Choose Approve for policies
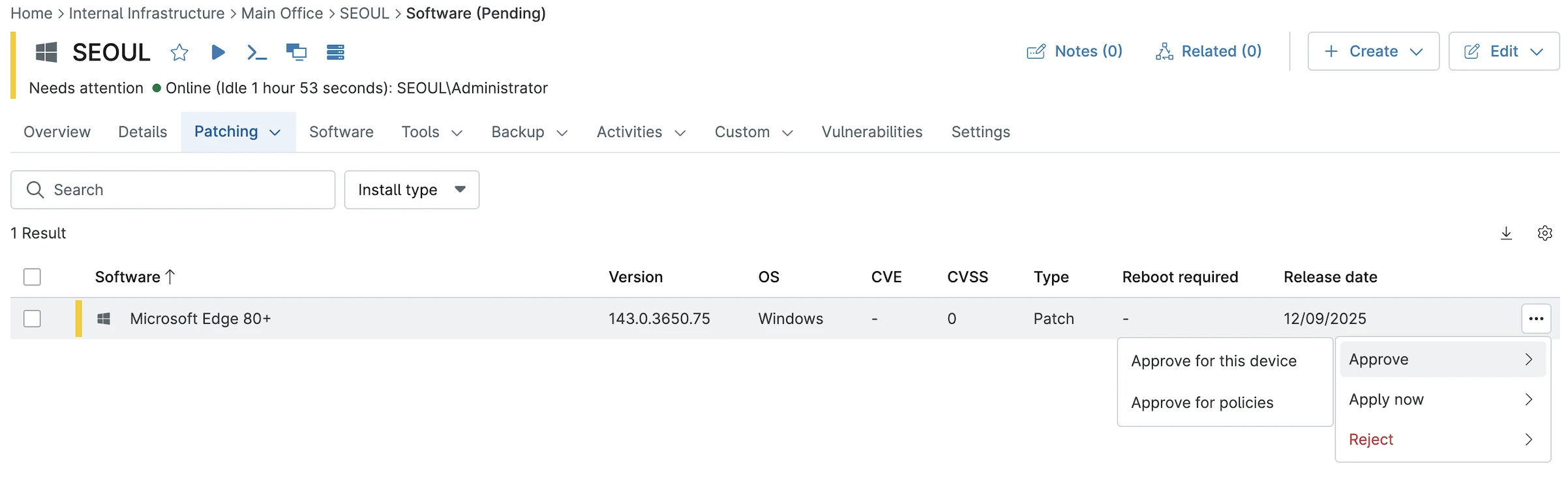Image resolution: width=1568 pixels, height=481 pixels. click(1202, 403)
